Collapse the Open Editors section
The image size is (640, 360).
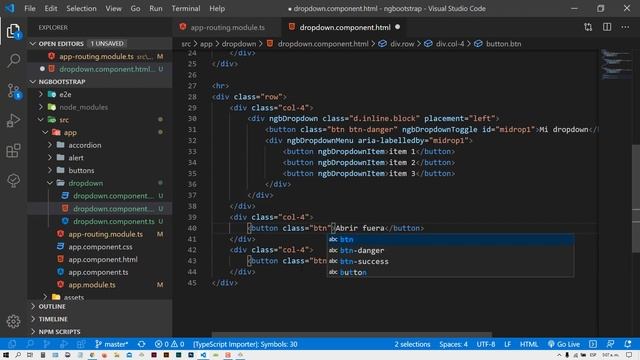(x=100, y=43)
